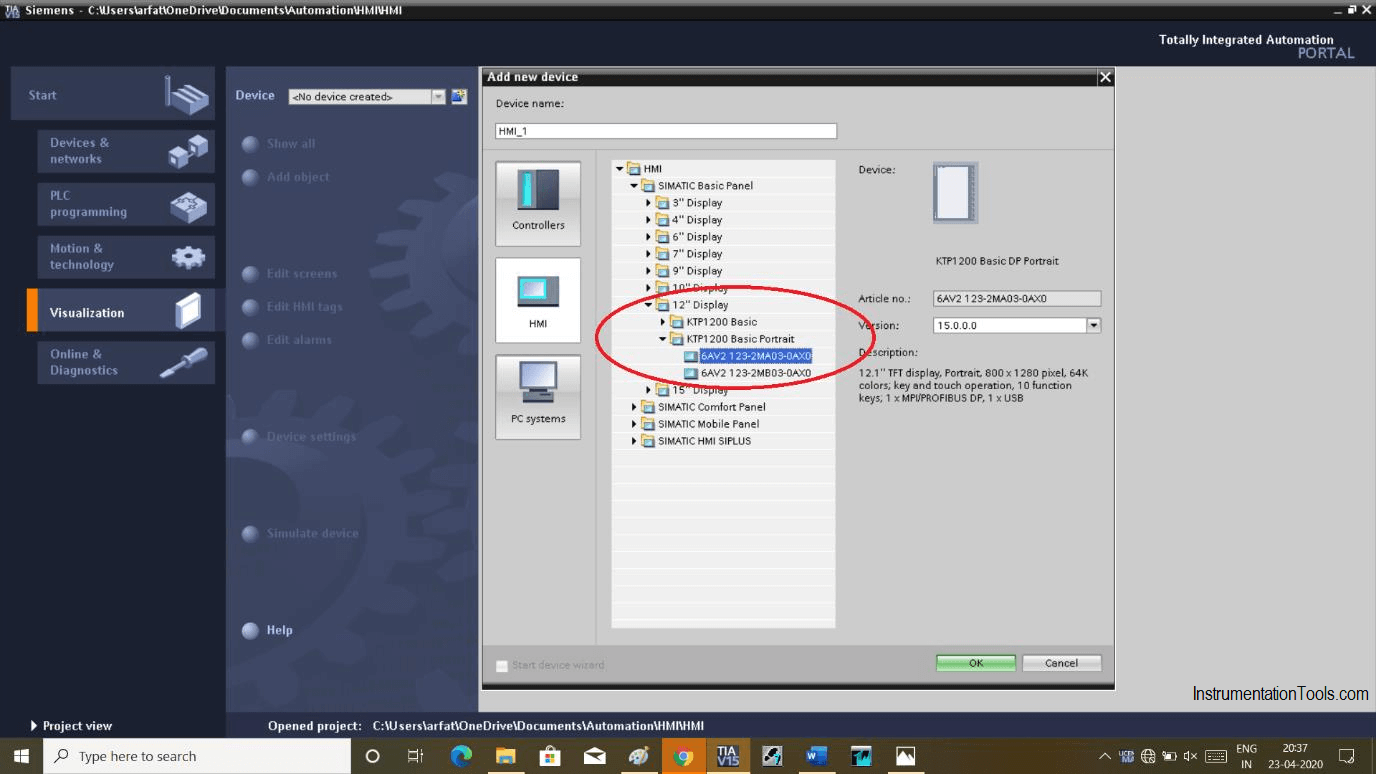Click the volume muted tray icon
This screenshot has height=774, width=1376.
pyautogui.click(x=1190, y=756)
